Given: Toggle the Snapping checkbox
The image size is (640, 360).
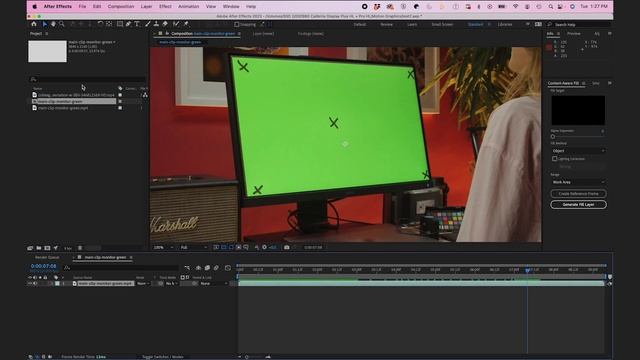Looking at the screenshot, I should [236, 24].
